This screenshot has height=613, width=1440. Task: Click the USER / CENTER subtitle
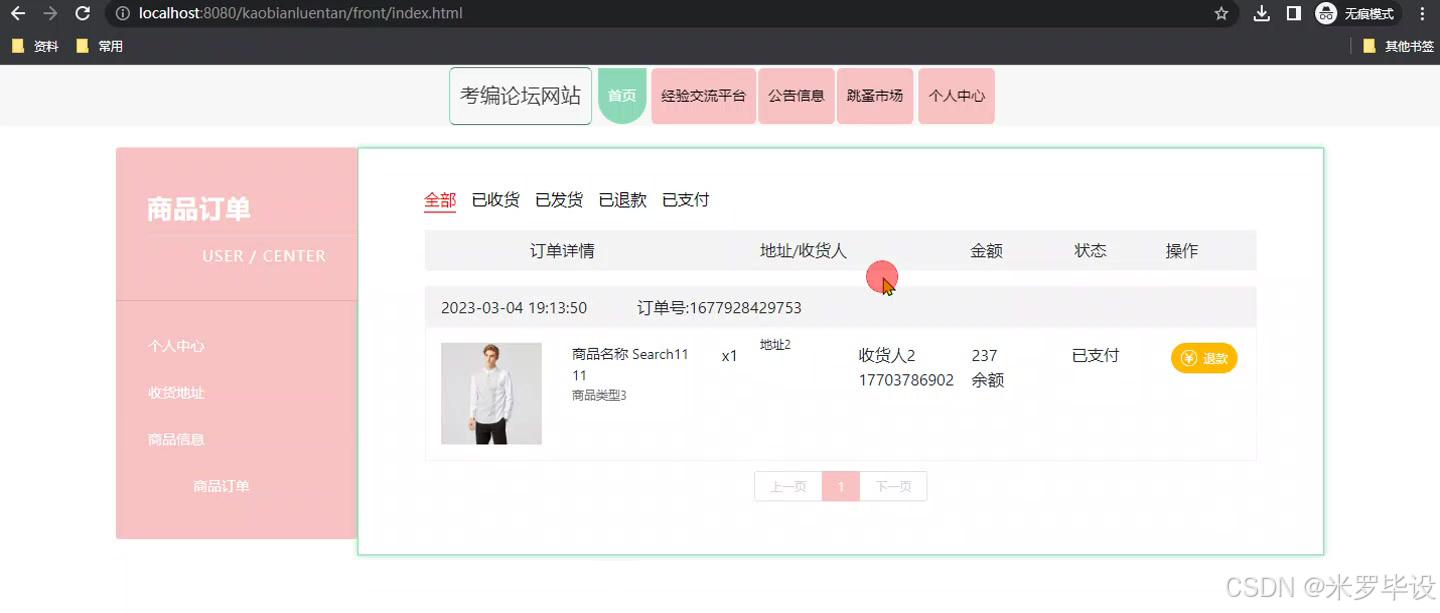click(x=264, y=256)
